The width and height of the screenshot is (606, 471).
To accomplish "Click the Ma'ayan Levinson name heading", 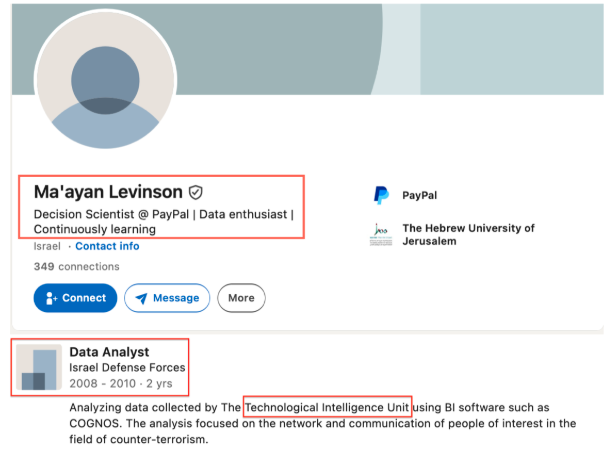I will [x=108, y=192].
